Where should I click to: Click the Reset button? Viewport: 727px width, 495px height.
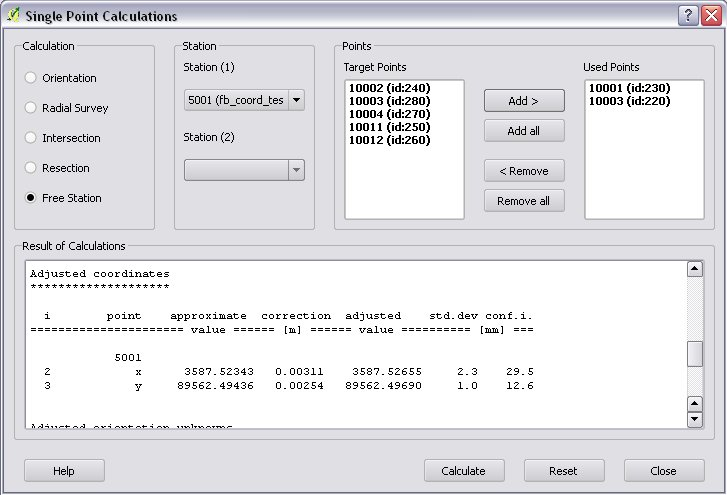click(x=563, y=471)
